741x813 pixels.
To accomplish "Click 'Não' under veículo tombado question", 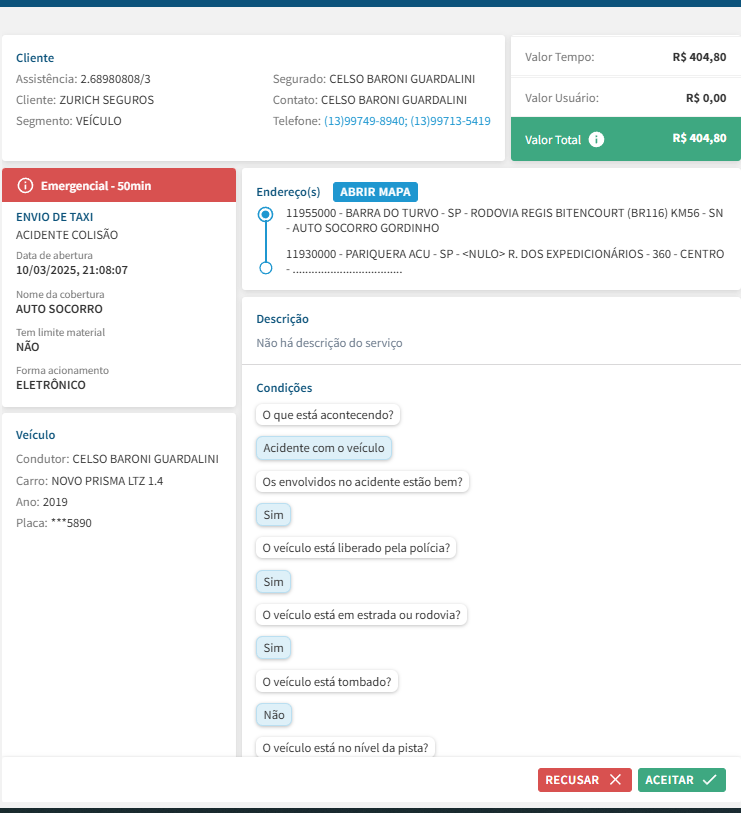I will [x=274, y=715].
